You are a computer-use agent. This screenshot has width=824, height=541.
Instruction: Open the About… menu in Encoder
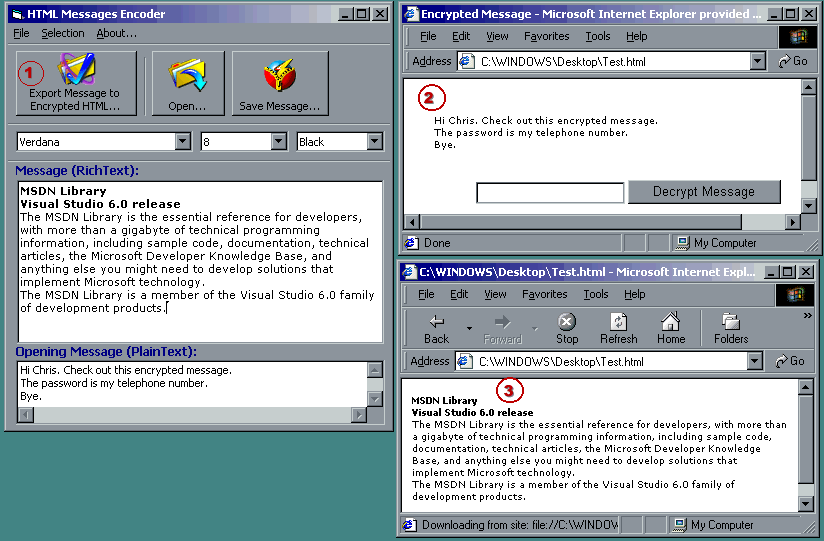click(116, 33)
